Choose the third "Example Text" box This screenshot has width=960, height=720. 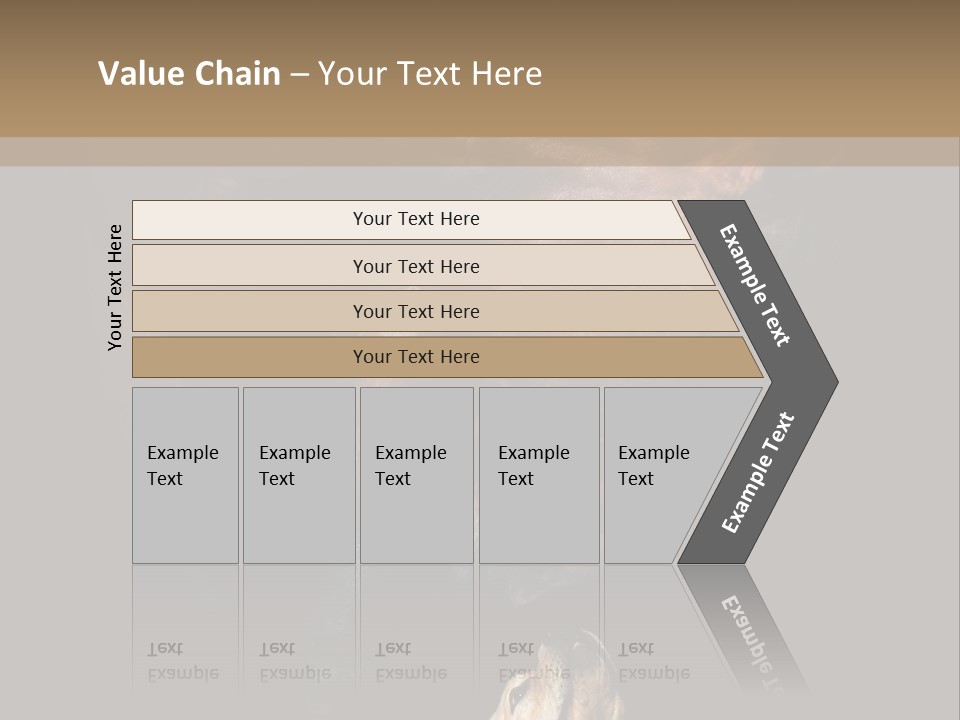(414, 466)
